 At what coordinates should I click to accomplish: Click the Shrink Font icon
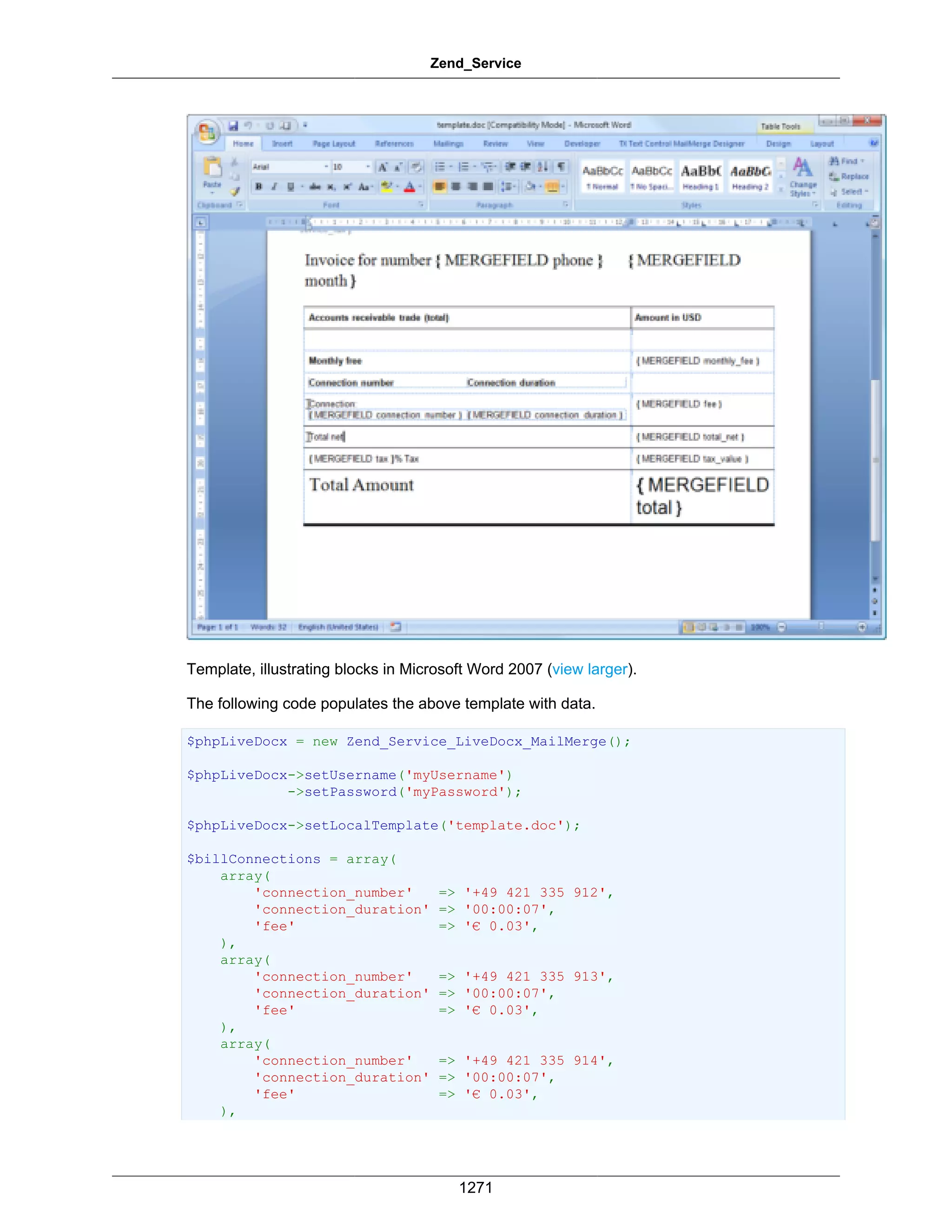pos(398,167)
